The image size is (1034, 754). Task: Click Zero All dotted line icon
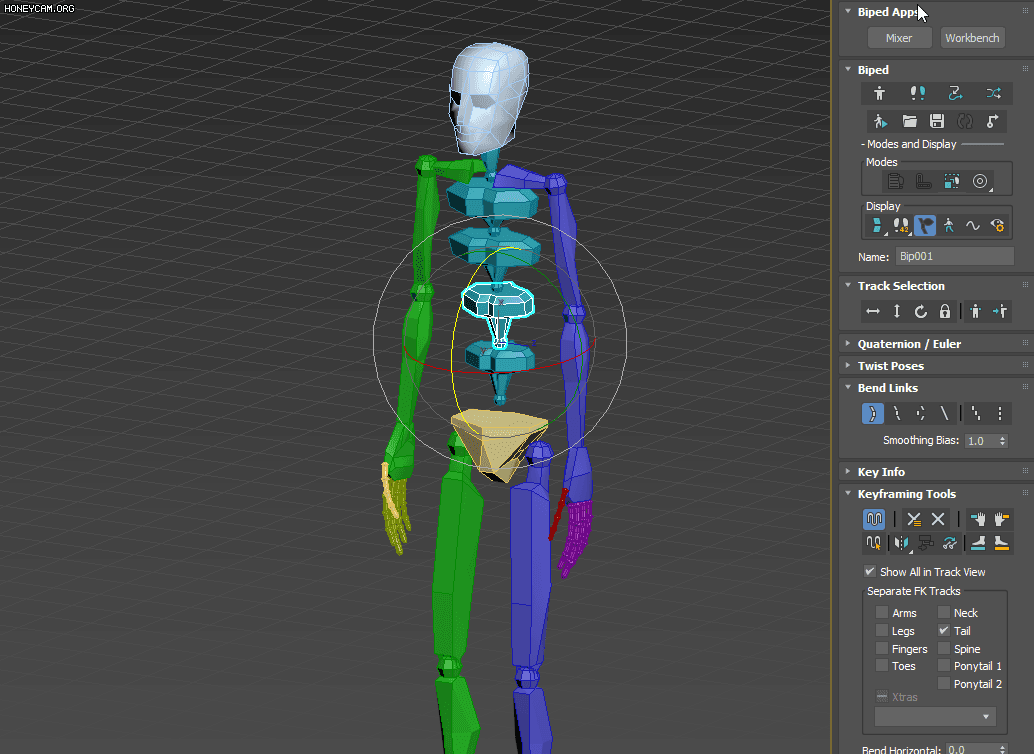1000,414
